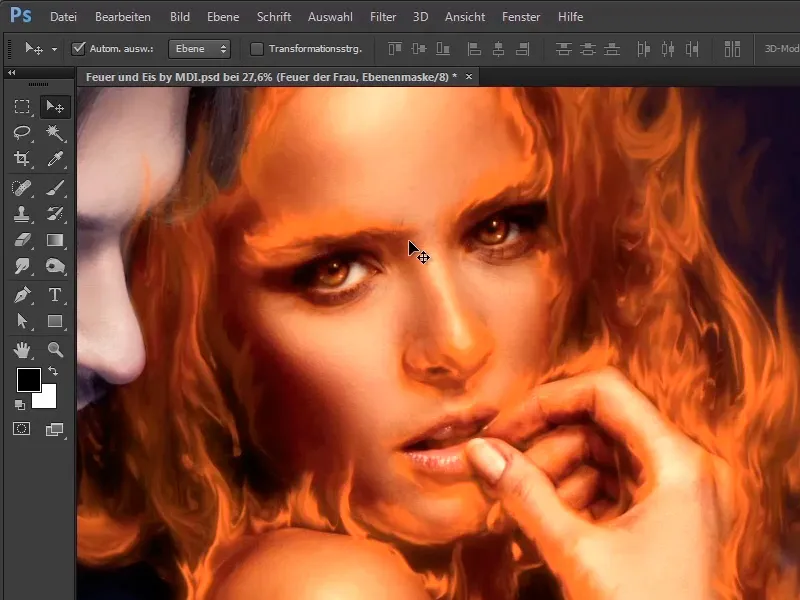The height and width of the screenshot is (600, 800).
Task: Distribute bottom edges of layers
Action: 612,49
